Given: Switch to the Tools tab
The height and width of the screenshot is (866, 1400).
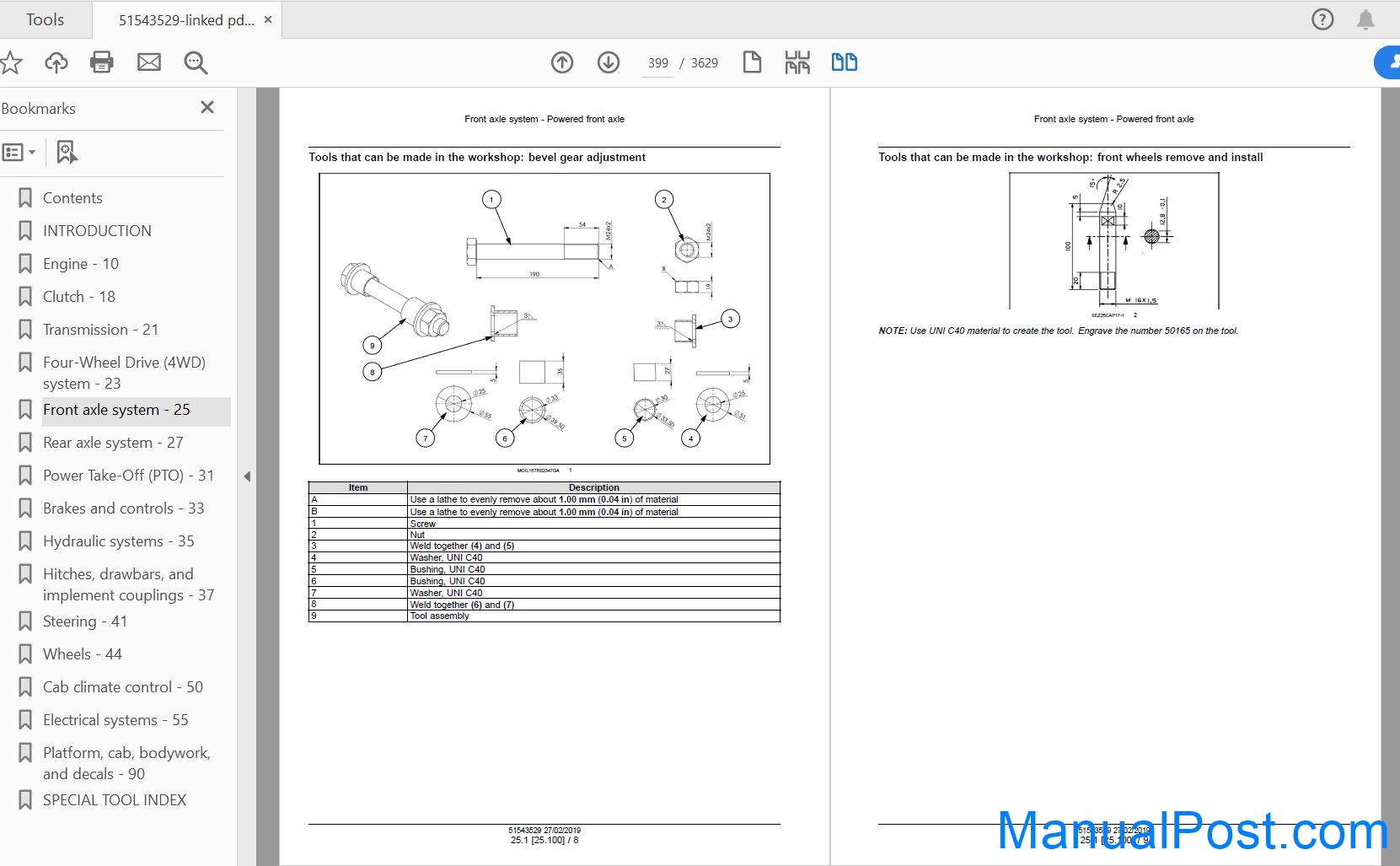Looking at the screenshot, I should (46, 19).
